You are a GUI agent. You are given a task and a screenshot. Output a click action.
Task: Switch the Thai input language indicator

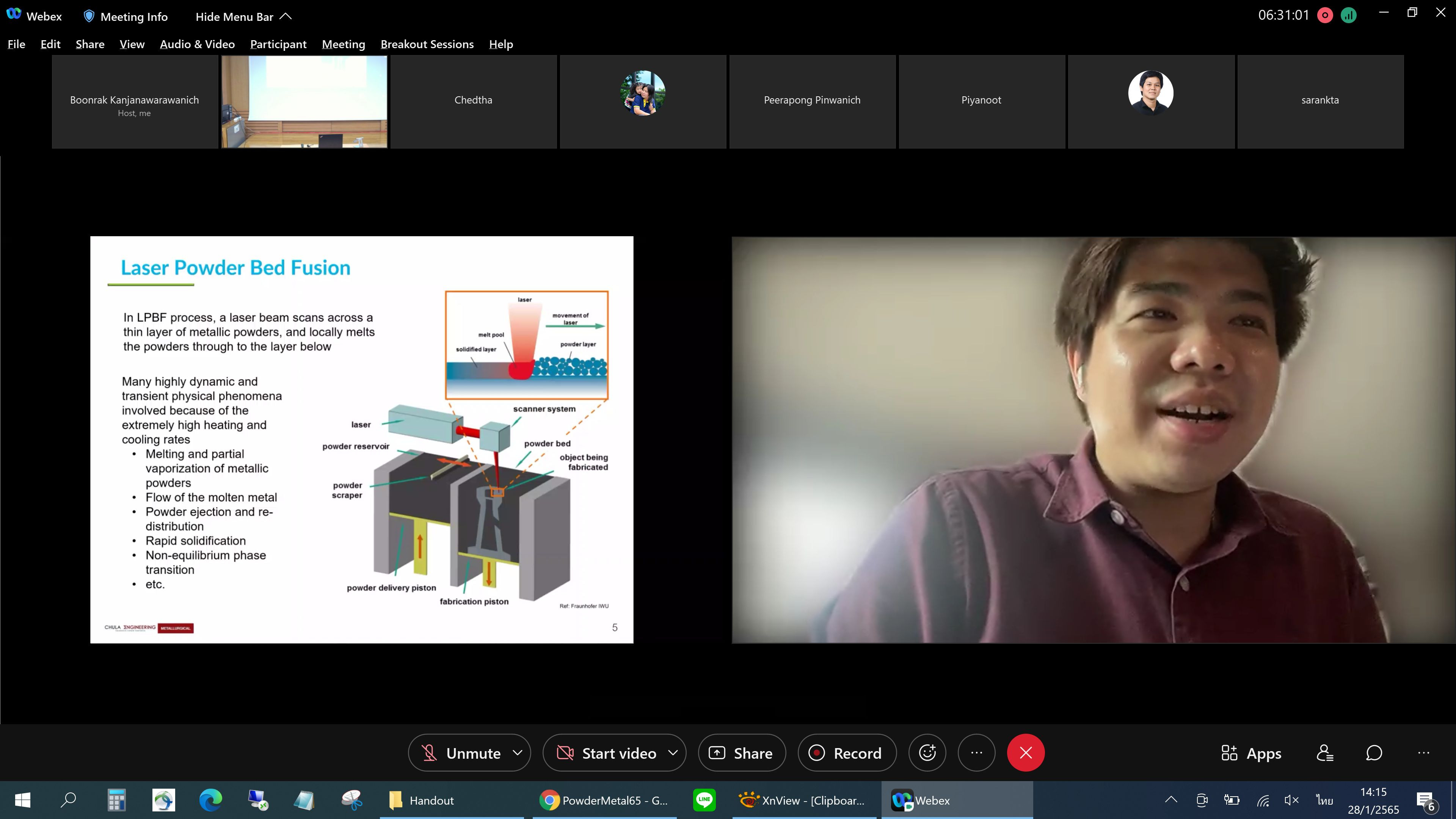[x=1324, y=800]
